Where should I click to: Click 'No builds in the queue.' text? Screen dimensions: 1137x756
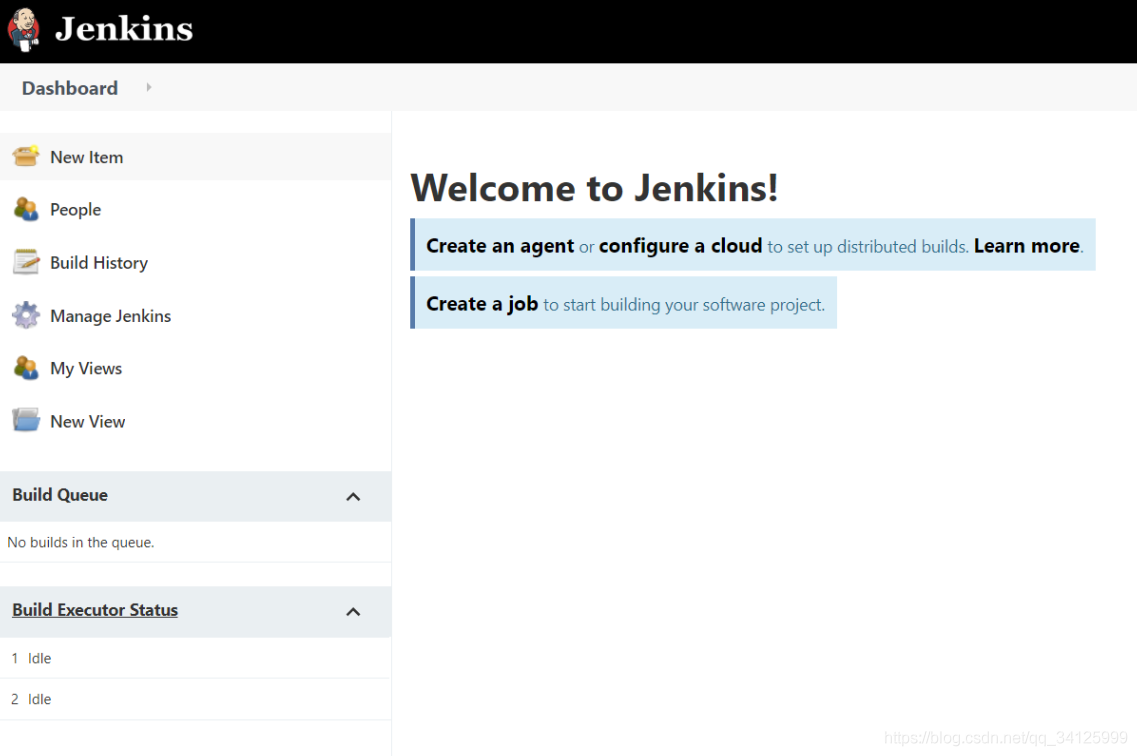click(x=80, y=542)
